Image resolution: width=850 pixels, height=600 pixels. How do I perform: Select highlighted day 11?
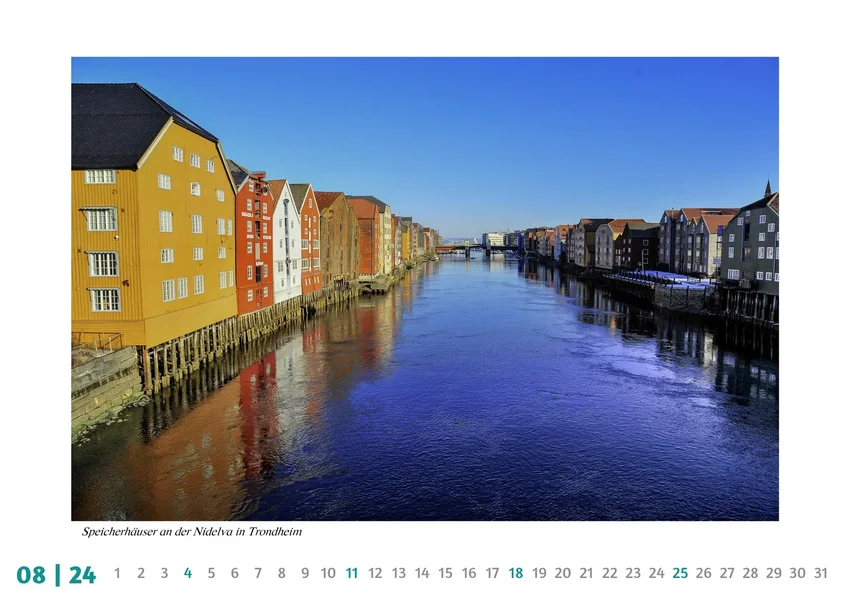pos(352,573)
